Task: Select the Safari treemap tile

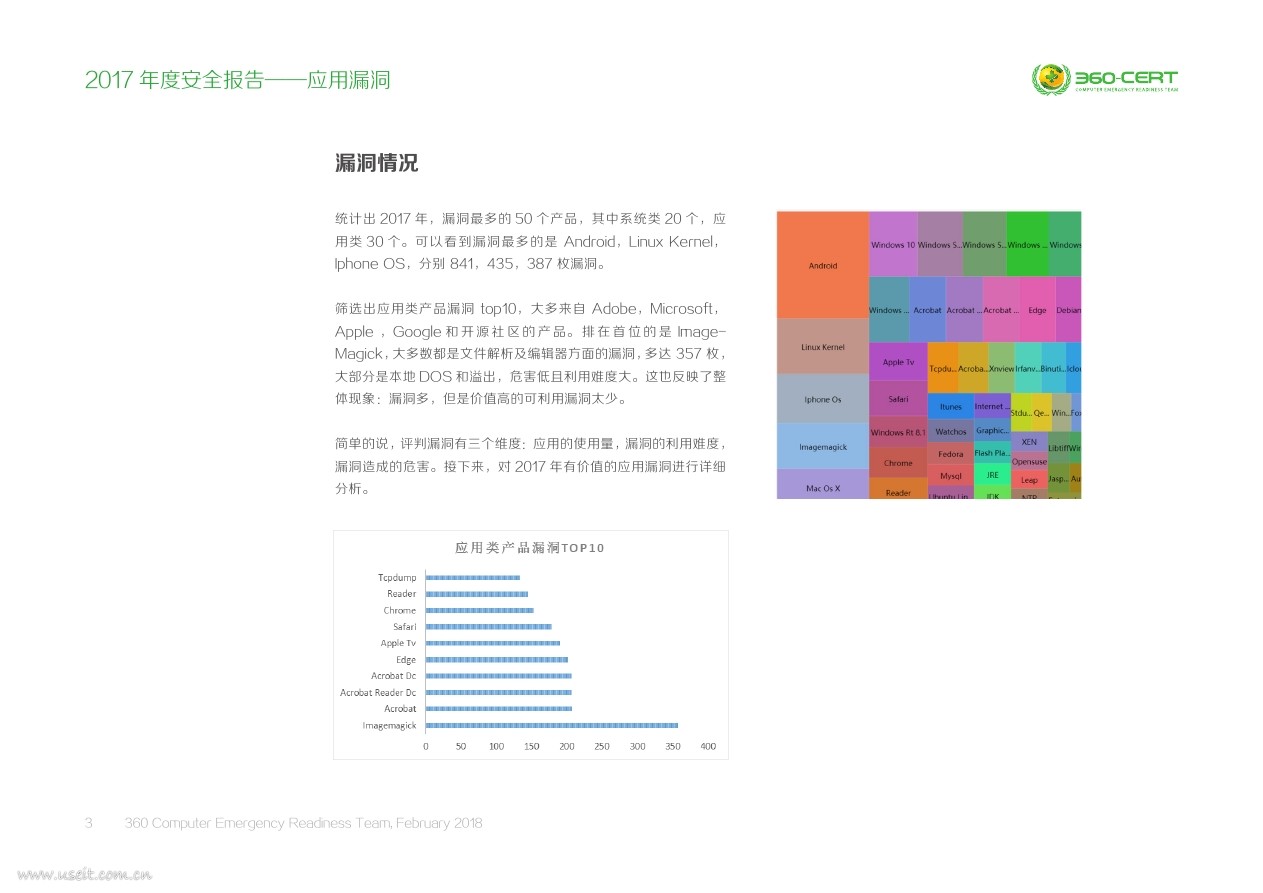Action: (x=898, y=399)
